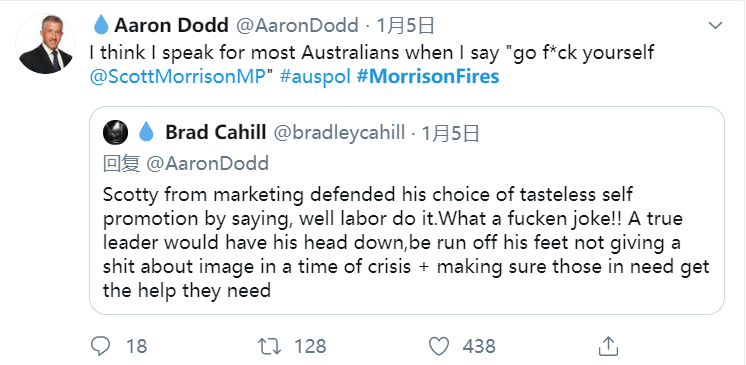
Task: Like the tweet with the heart icon
Action: tap(438, 346)
